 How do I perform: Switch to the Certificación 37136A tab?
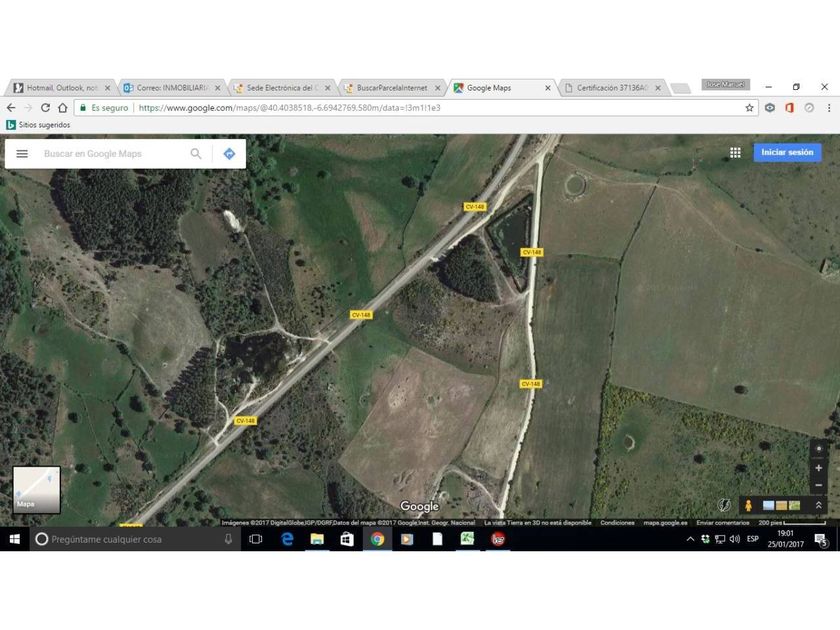coord(612,88)
